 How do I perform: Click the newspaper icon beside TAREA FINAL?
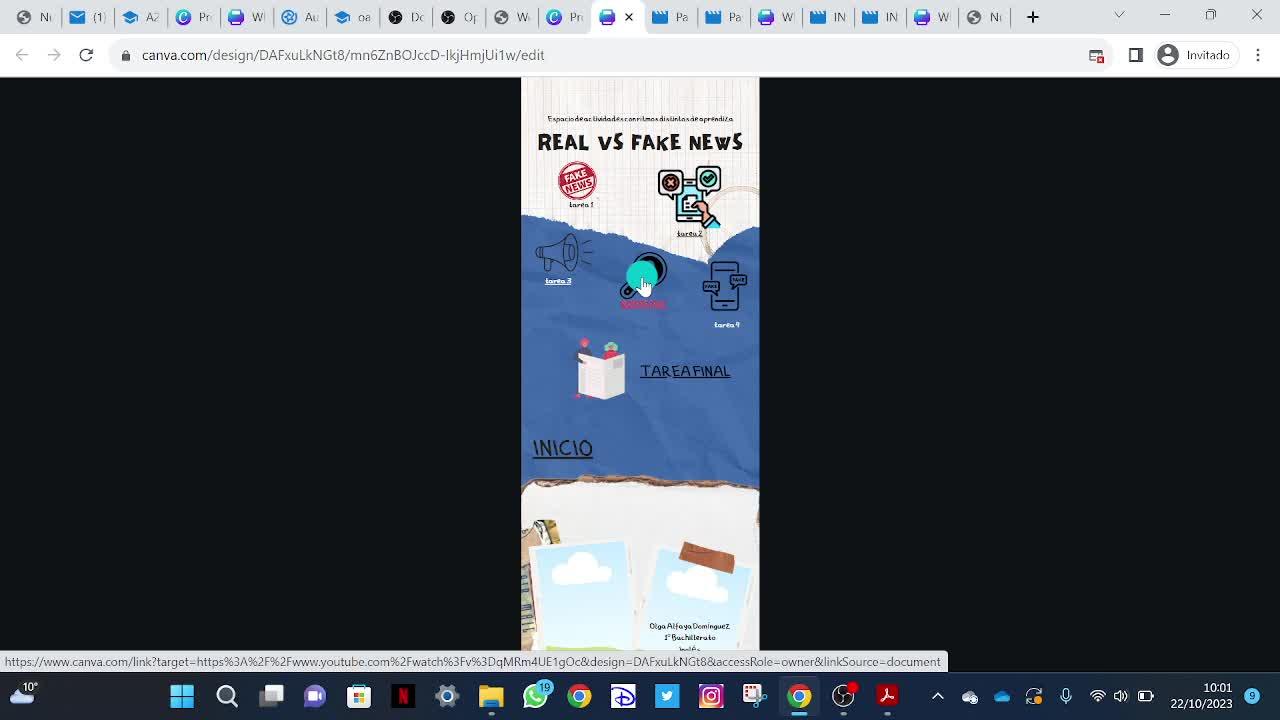600,370
